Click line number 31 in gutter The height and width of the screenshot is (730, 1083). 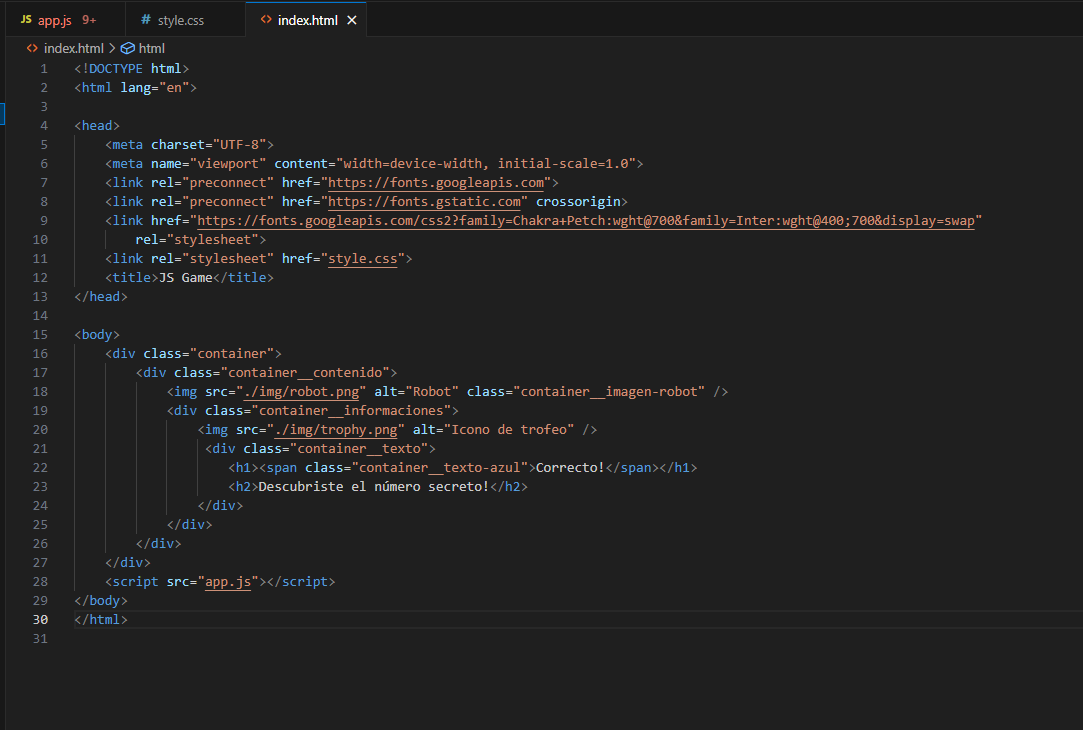(40, 639)
